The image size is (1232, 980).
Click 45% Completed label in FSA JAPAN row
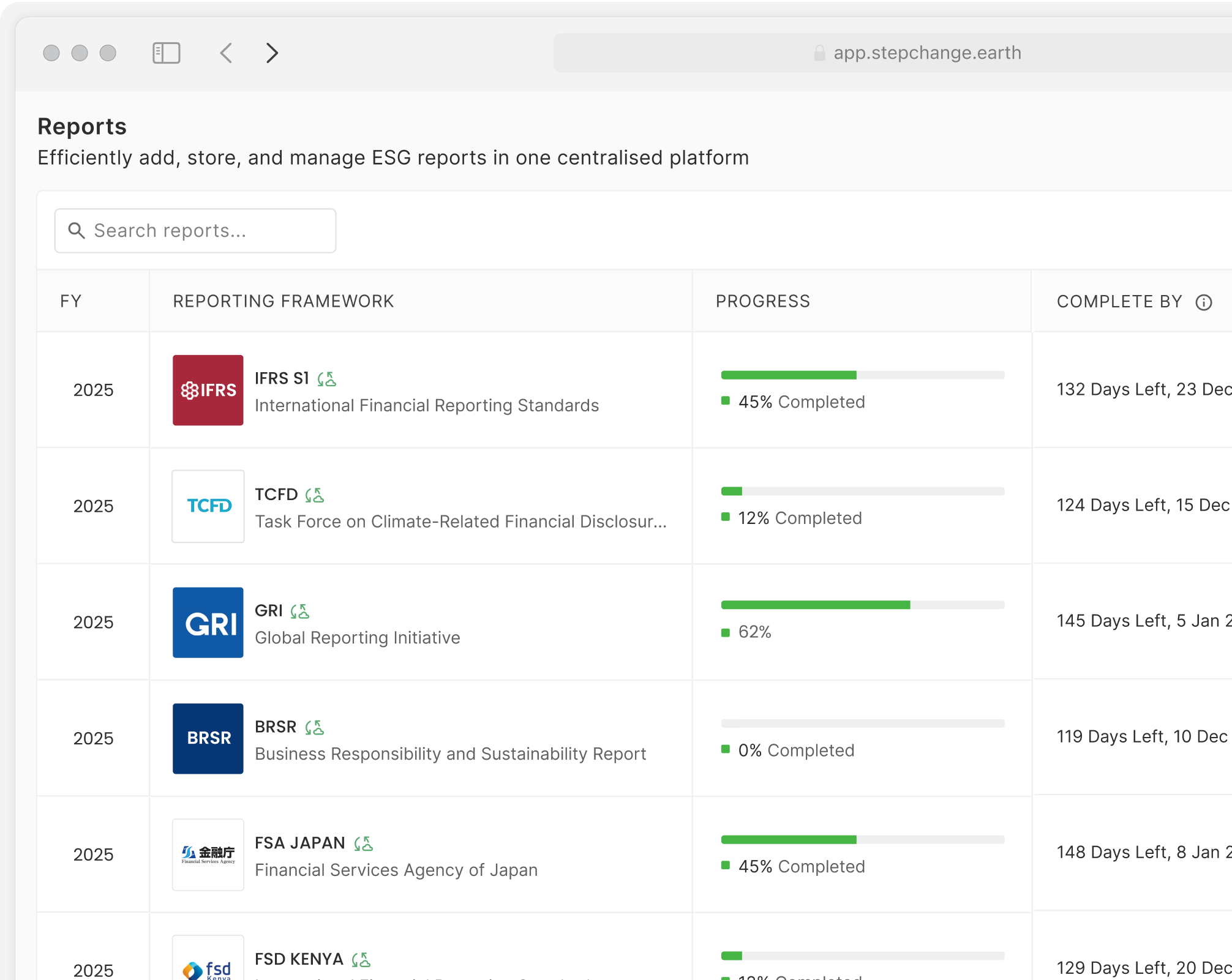pos(802,867)
